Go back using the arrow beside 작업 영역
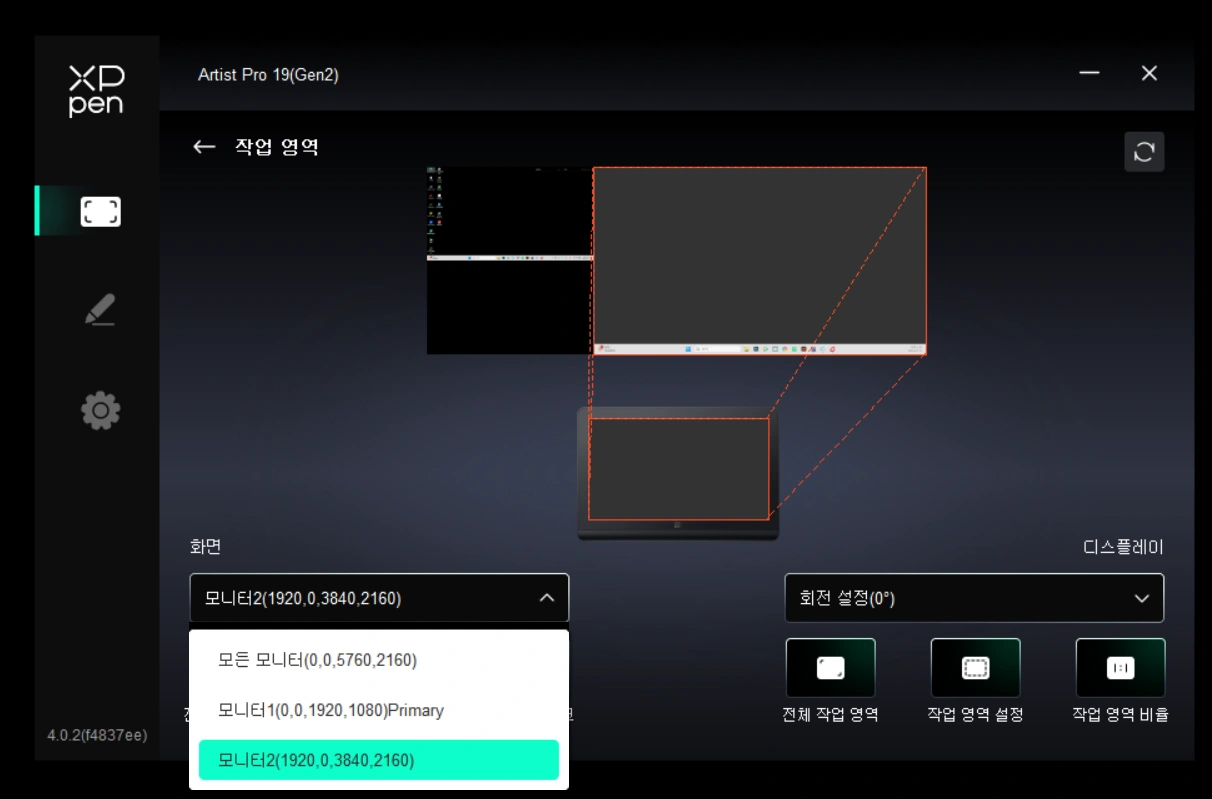 [204, 147]
